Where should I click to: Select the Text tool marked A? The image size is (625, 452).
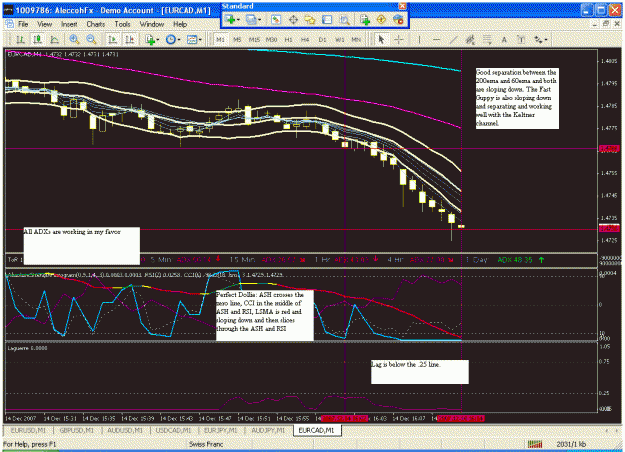(x=504, y=39)
